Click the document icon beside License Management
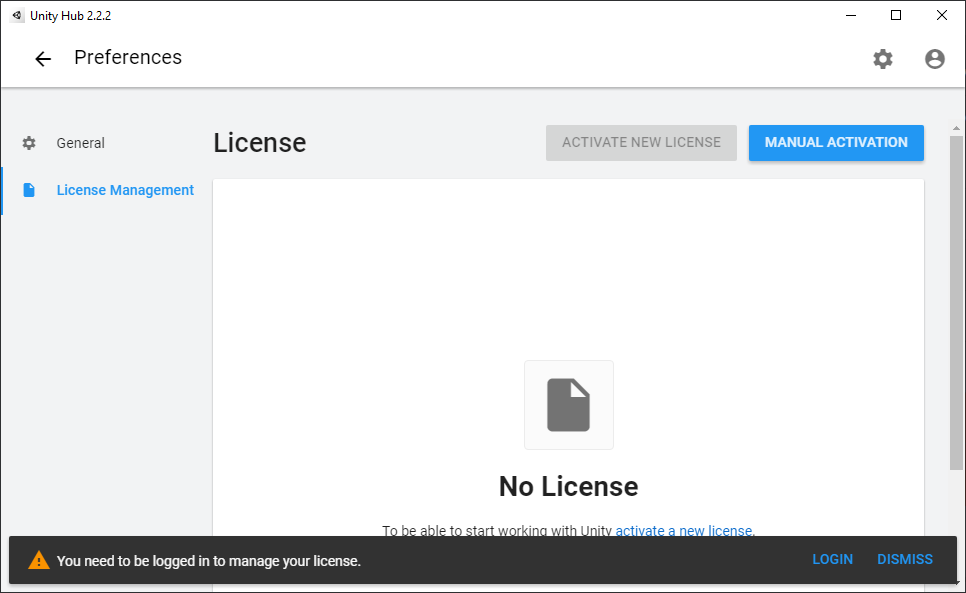Image resolution: width=966 pixels, height=593 pixels. (x=29, y=190)
